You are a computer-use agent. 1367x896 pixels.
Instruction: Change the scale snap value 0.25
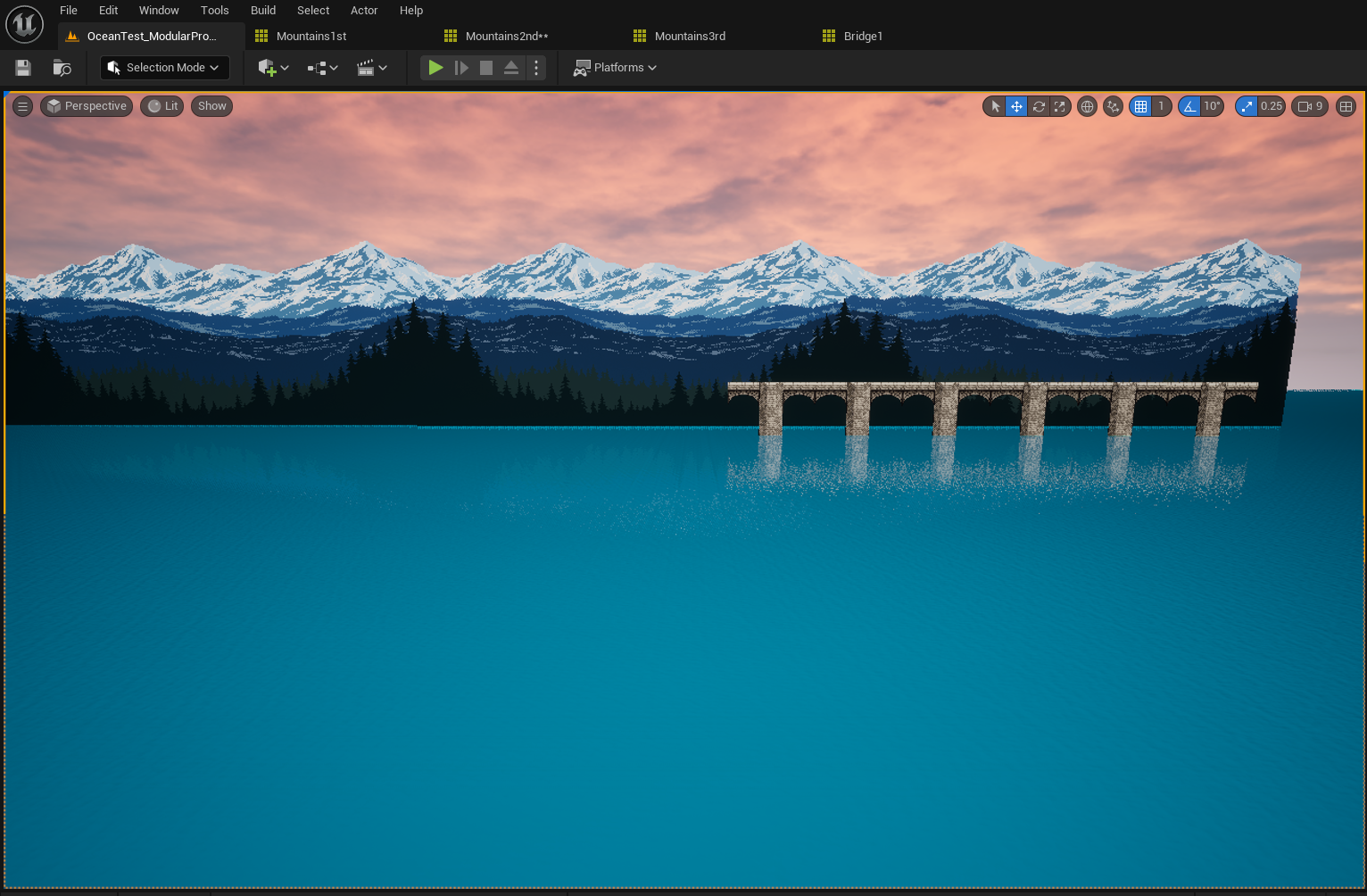pyautogui.click(x=1272, y=106)
